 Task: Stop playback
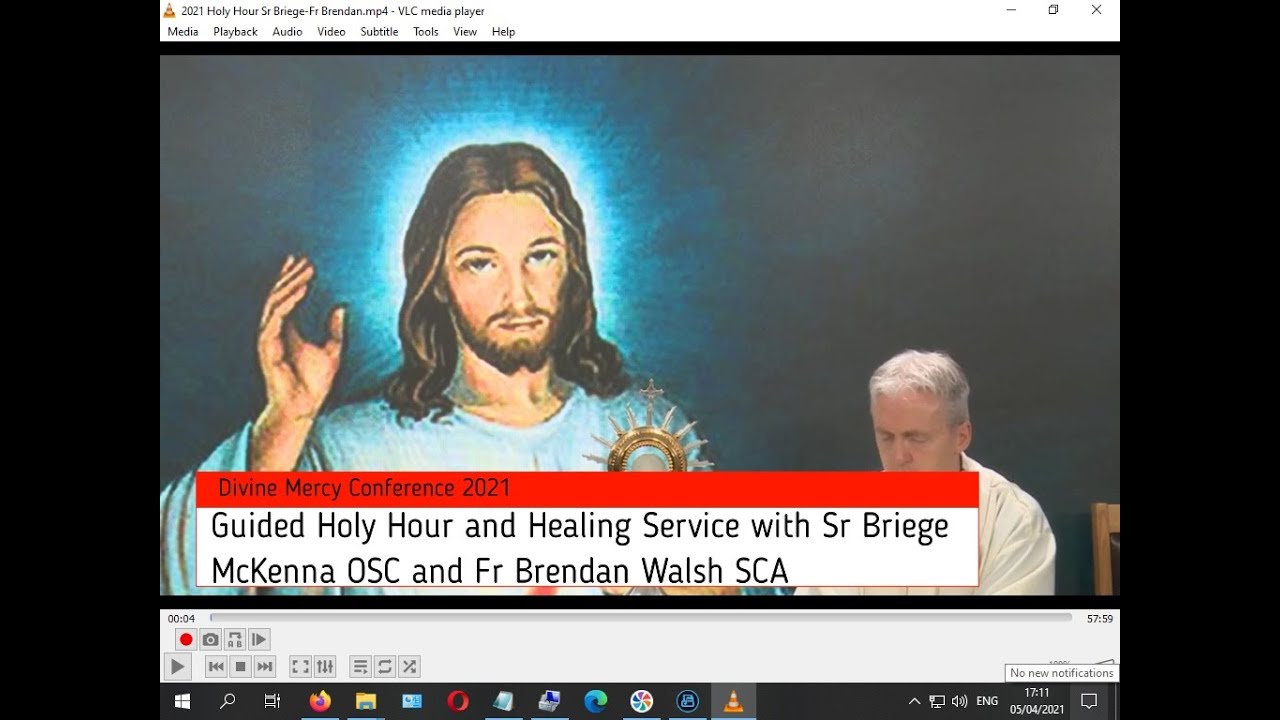point(240,667)
